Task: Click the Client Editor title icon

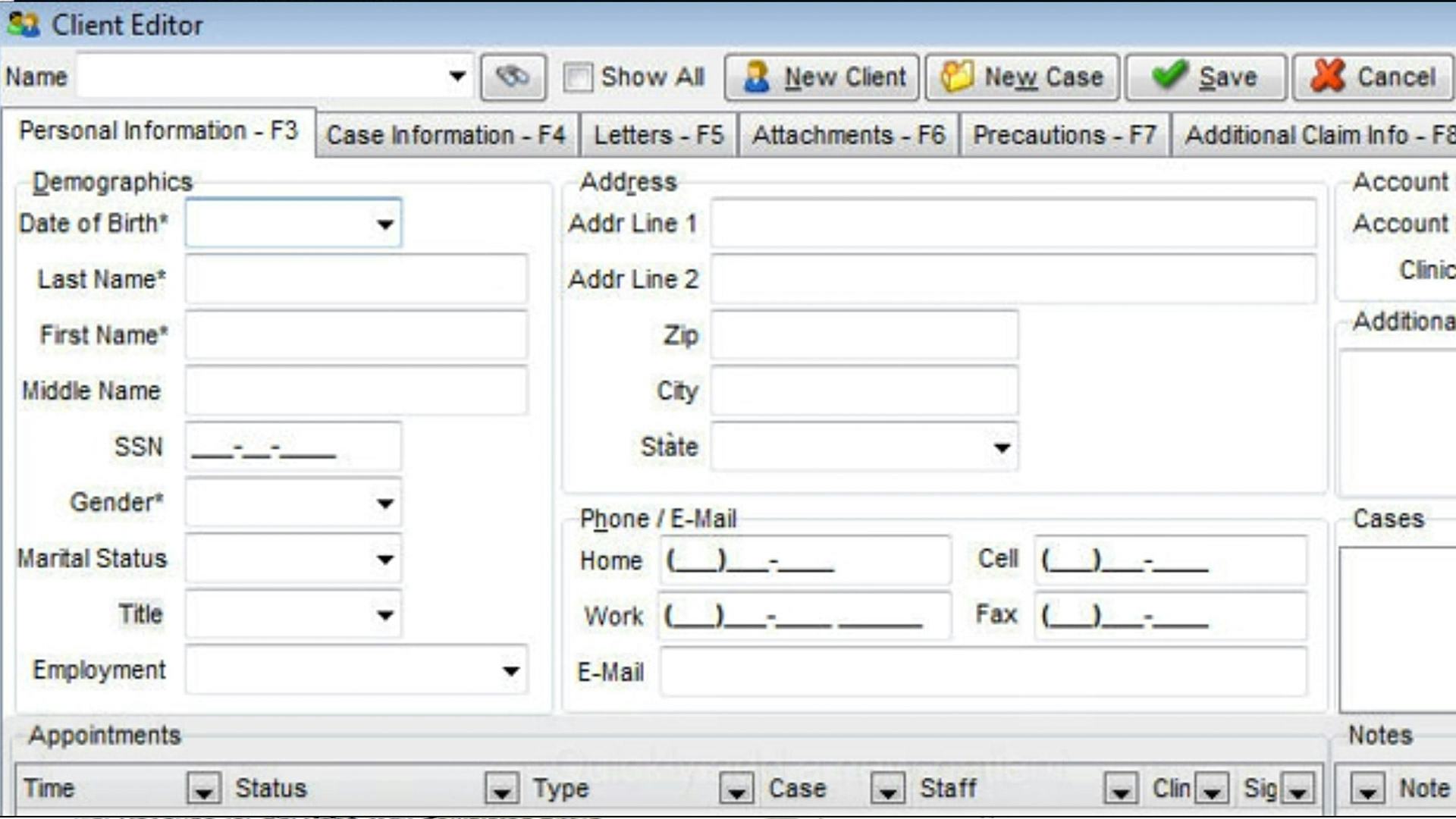Action: click(x=23, y=25)
